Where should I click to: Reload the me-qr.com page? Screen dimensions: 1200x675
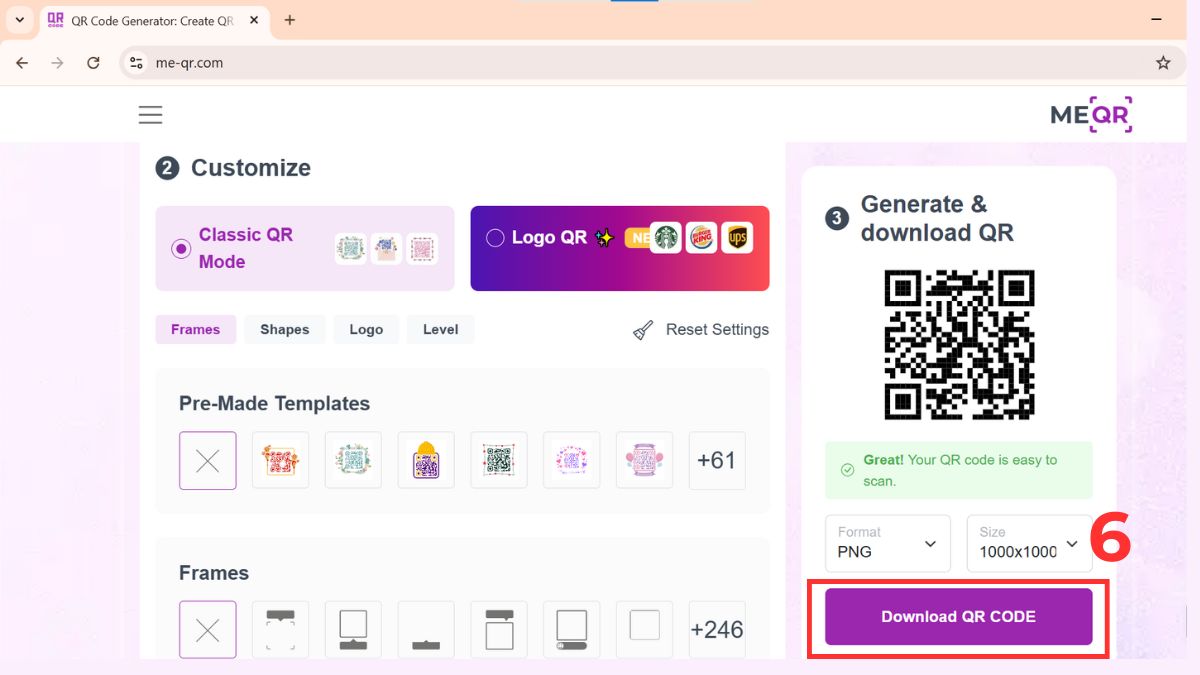(93, 62)
